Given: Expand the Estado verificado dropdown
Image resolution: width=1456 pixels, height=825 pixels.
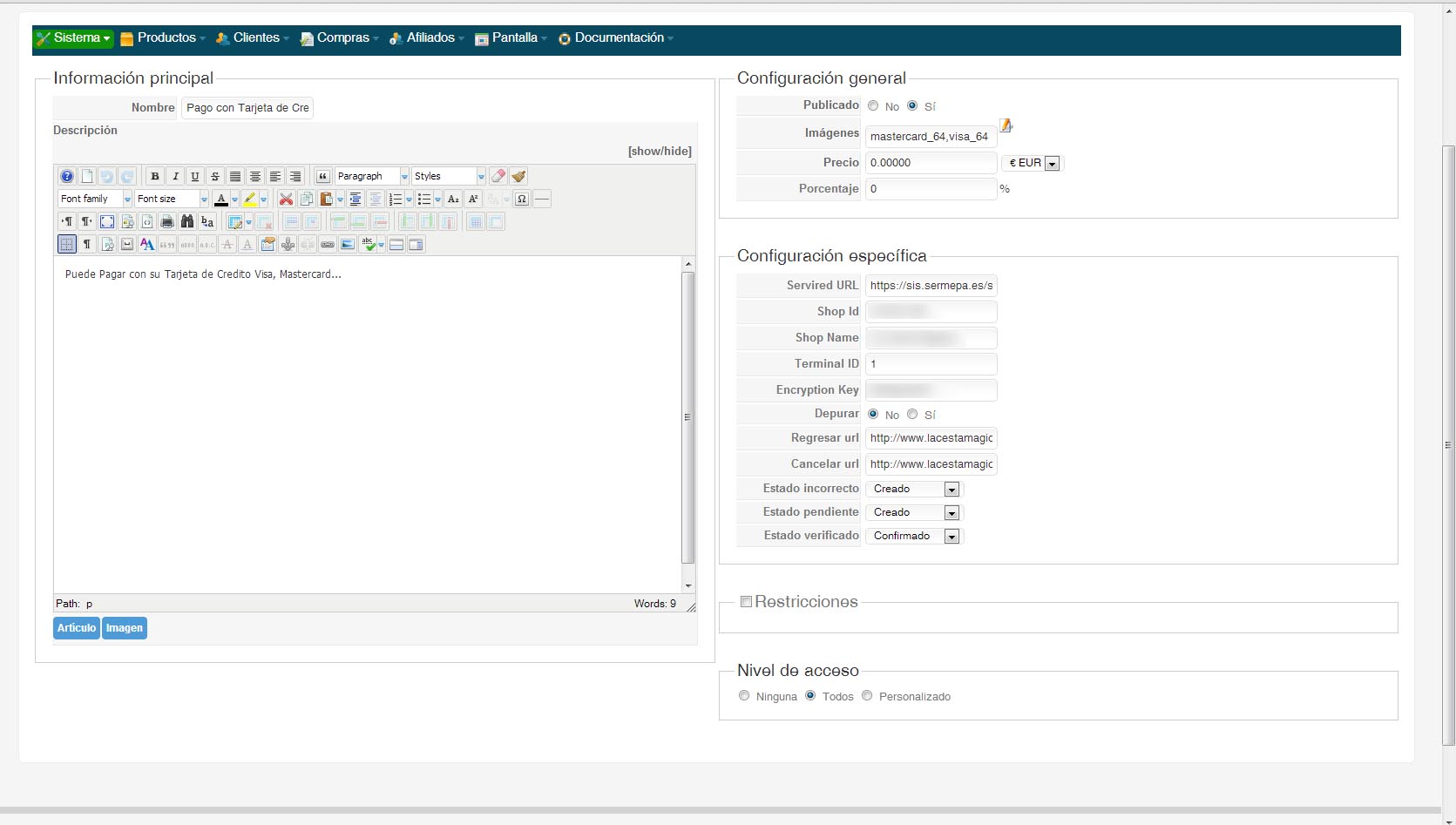Looking at the screenshot, I should [x=951, y=537].
